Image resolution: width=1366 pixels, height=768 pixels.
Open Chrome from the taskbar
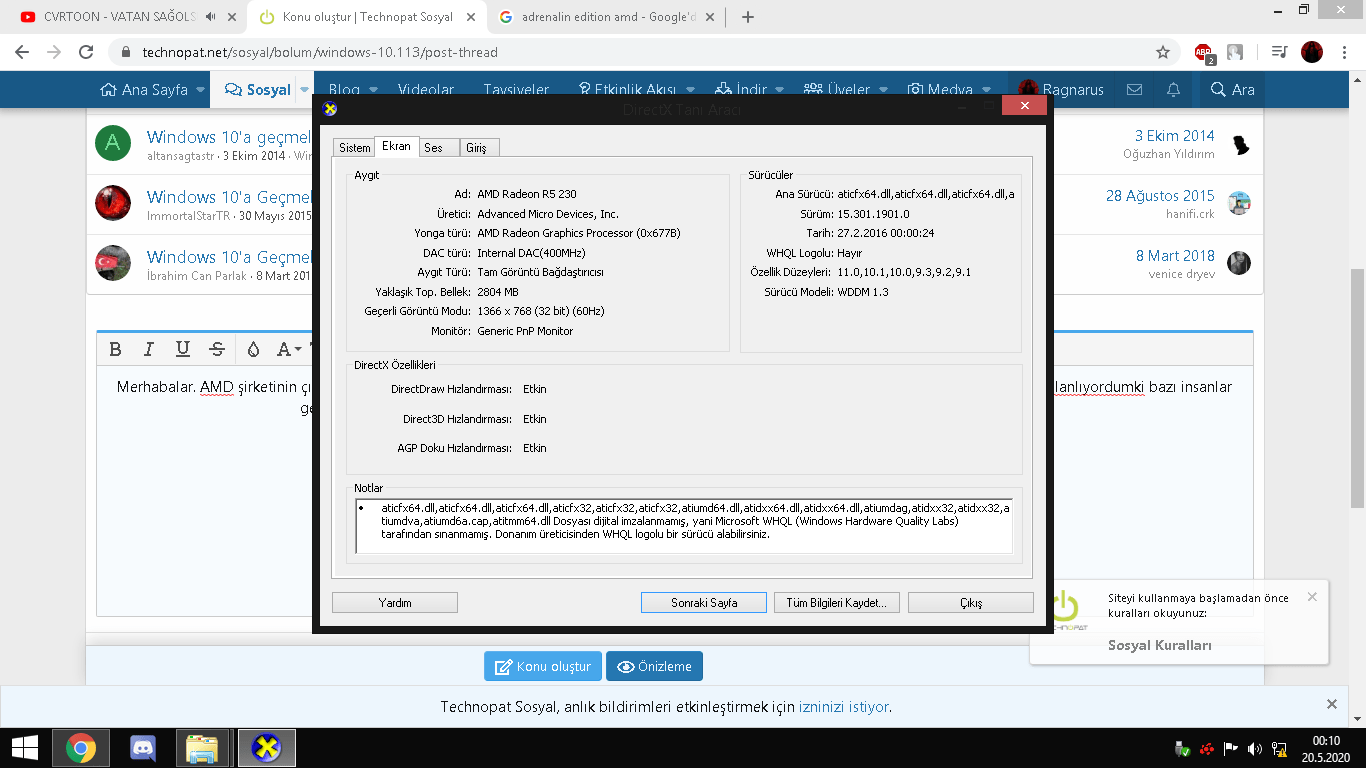pos(81,748)
